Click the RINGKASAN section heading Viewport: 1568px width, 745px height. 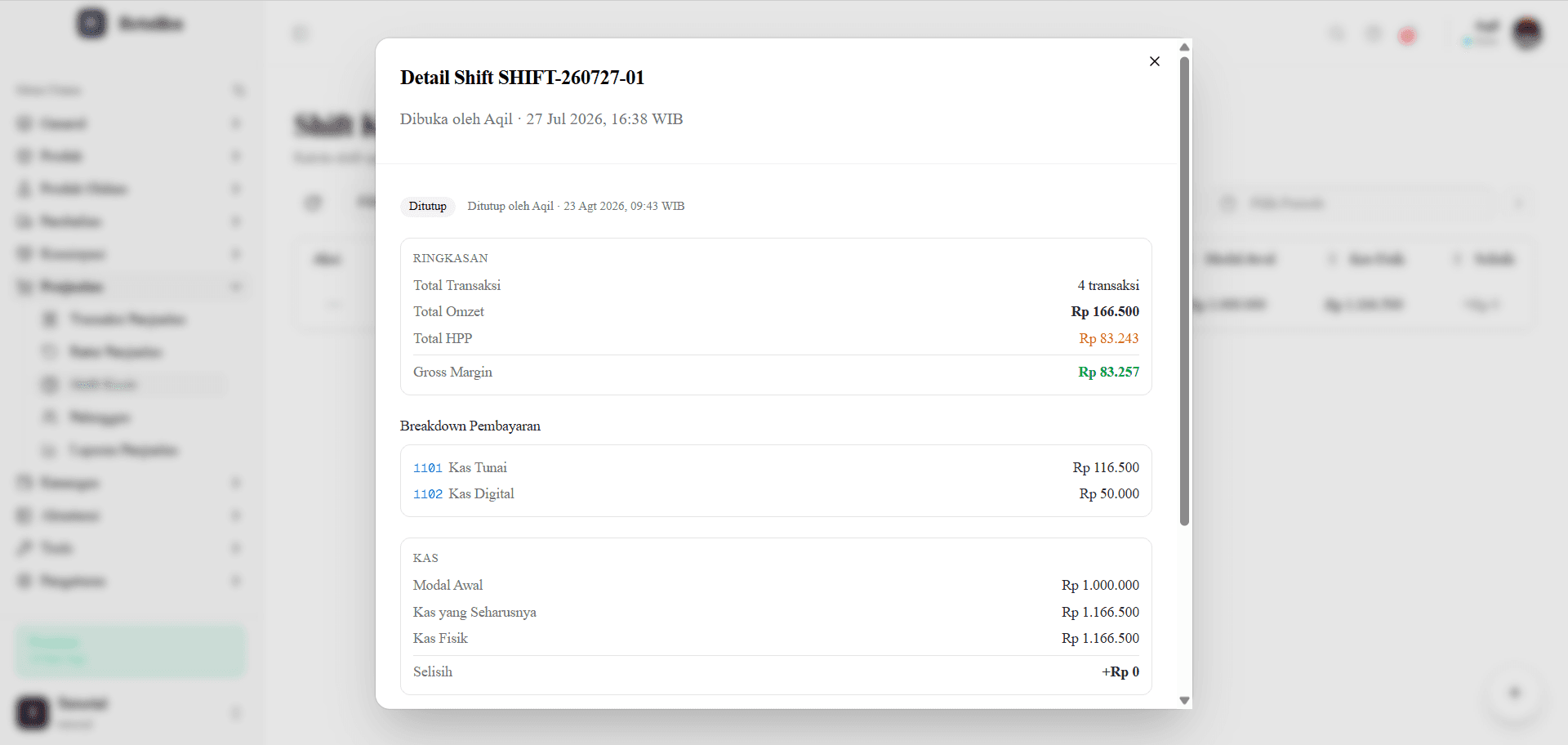(x=450, y=258)
